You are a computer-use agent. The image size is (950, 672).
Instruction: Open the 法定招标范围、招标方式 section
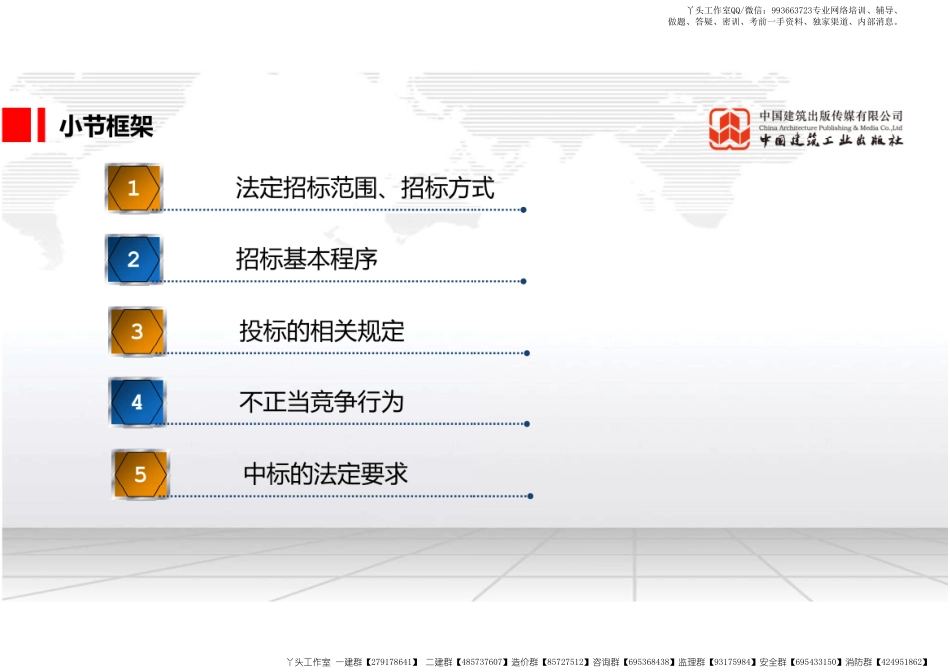[365, 188]
